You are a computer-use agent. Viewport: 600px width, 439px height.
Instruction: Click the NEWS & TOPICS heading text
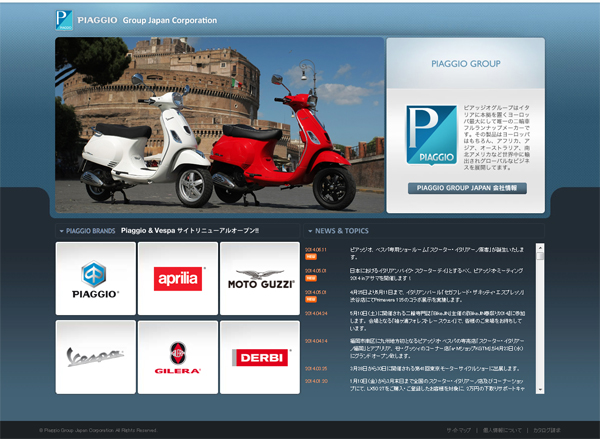[342, 231]
